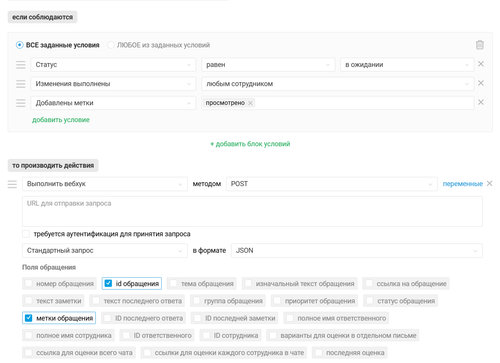Viewport: 500px width, 363px height.
Task: Check варианты для оценки в отдельном письме
Action: (x=273, y=335)
